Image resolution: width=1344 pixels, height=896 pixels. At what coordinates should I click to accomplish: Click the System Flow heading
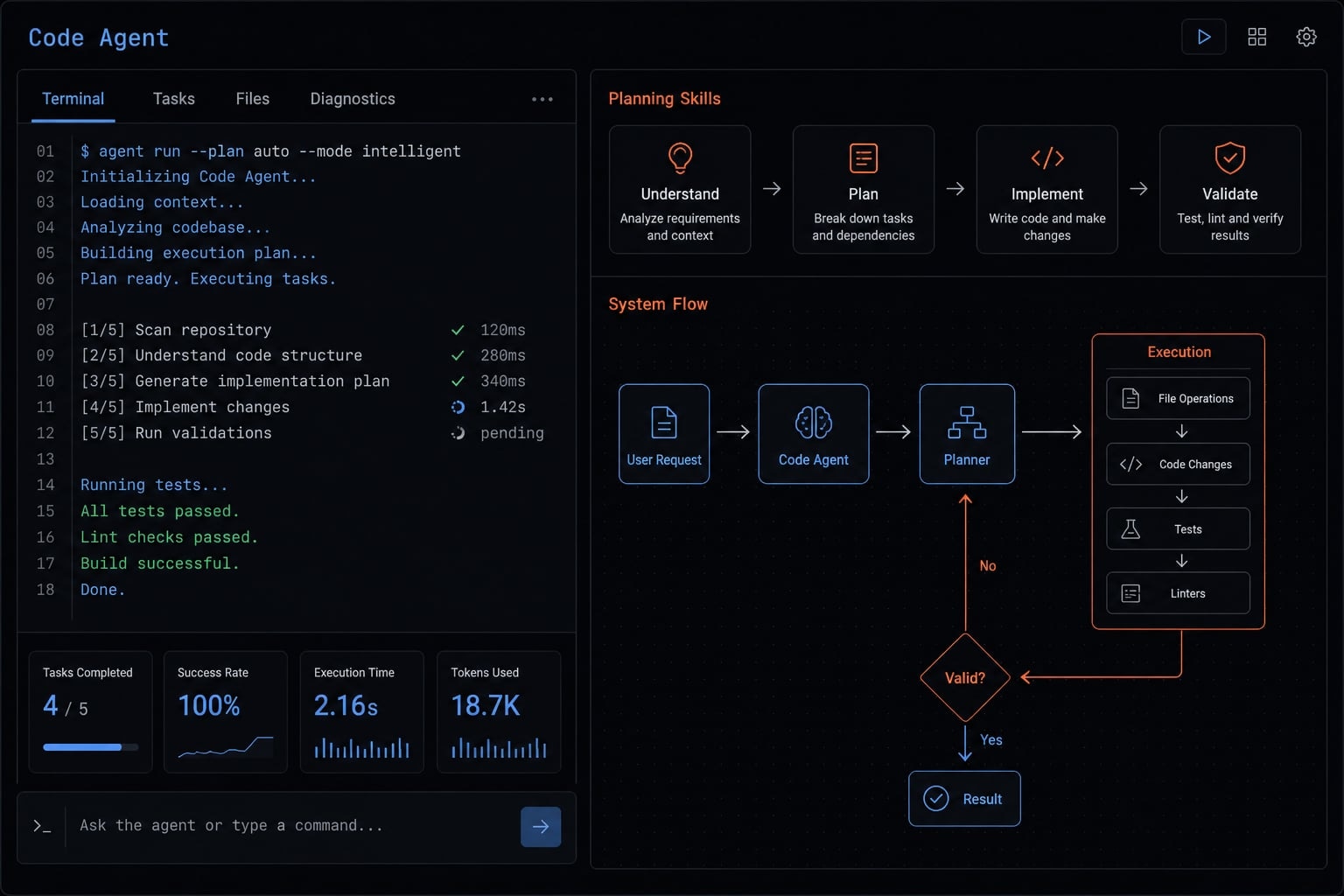click(658, 304)
